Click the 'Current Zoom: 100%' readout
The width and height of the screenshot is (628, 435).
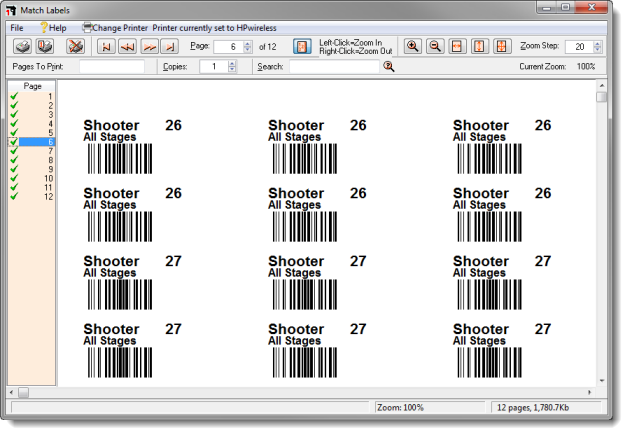(557, 66)
